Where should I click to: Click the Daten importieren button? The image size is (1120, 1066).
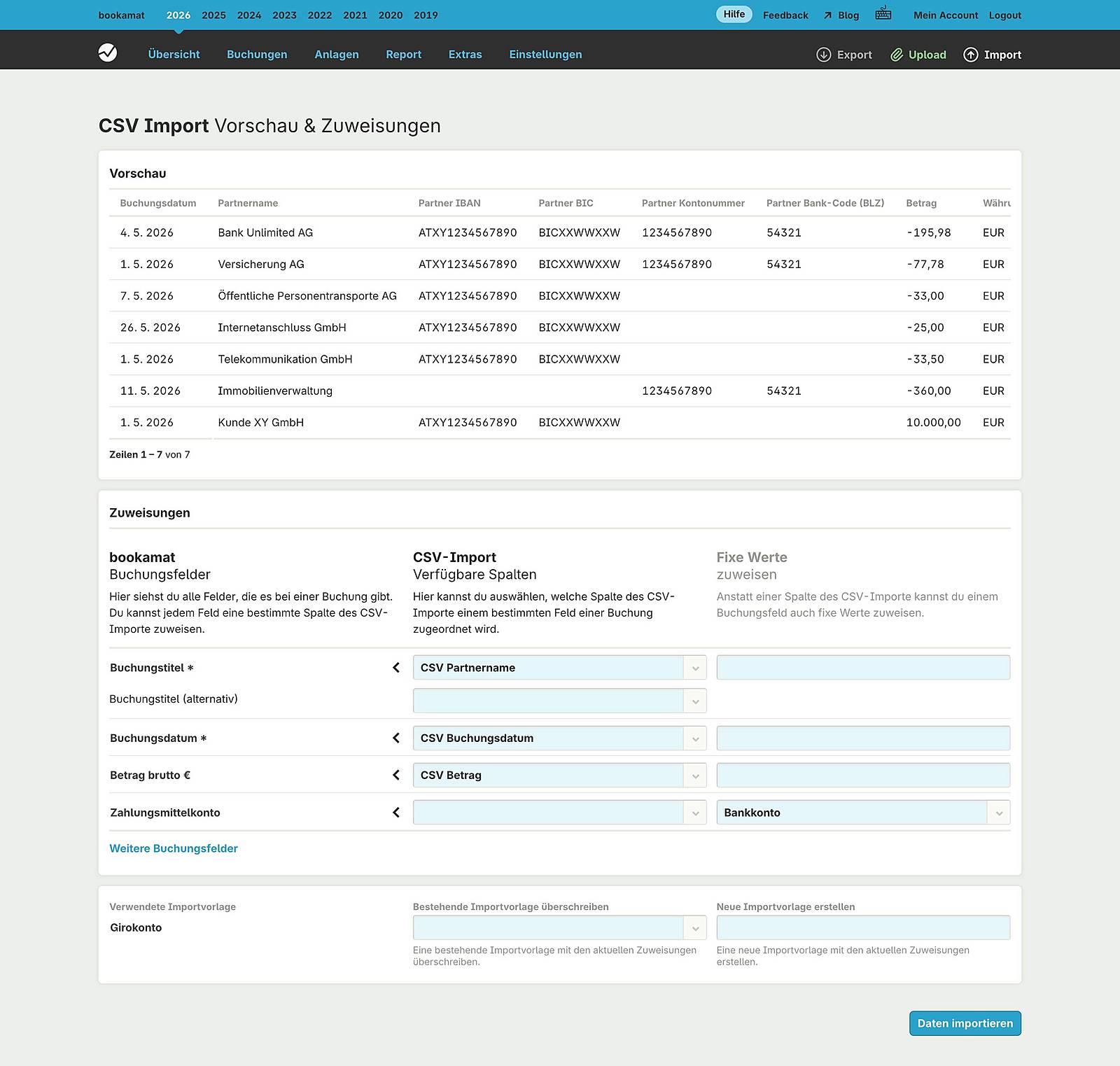(965, 1023)
